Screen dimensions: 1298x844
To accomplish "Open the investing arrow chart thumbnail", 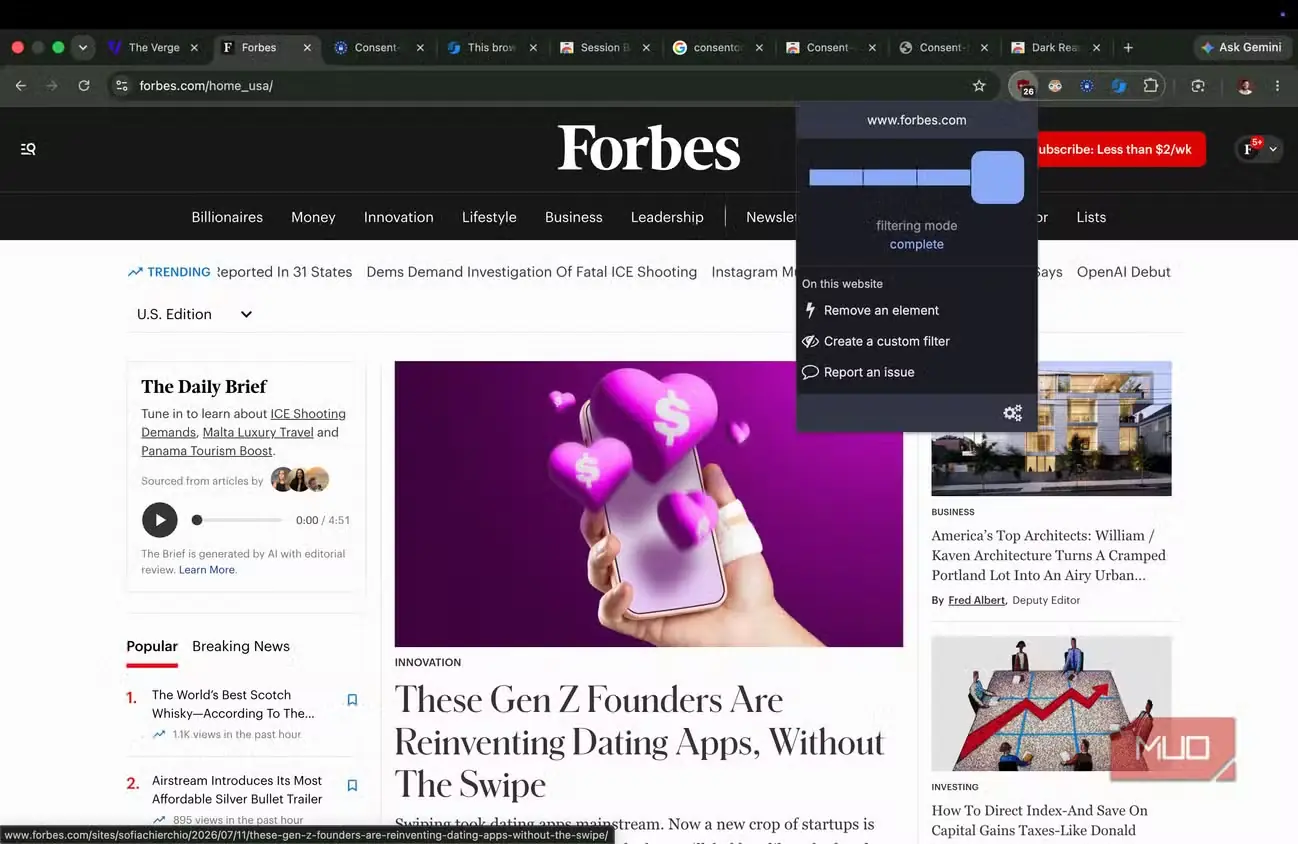I will point(1051,703).
